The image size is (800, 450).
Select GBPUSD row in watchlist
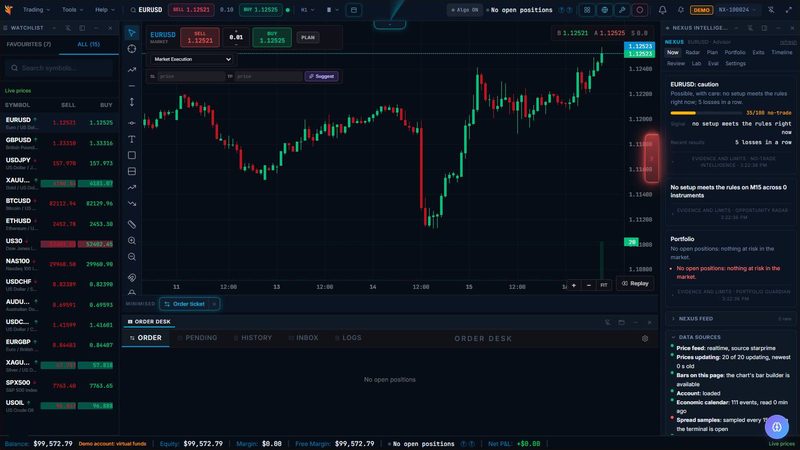coord(59,143)
